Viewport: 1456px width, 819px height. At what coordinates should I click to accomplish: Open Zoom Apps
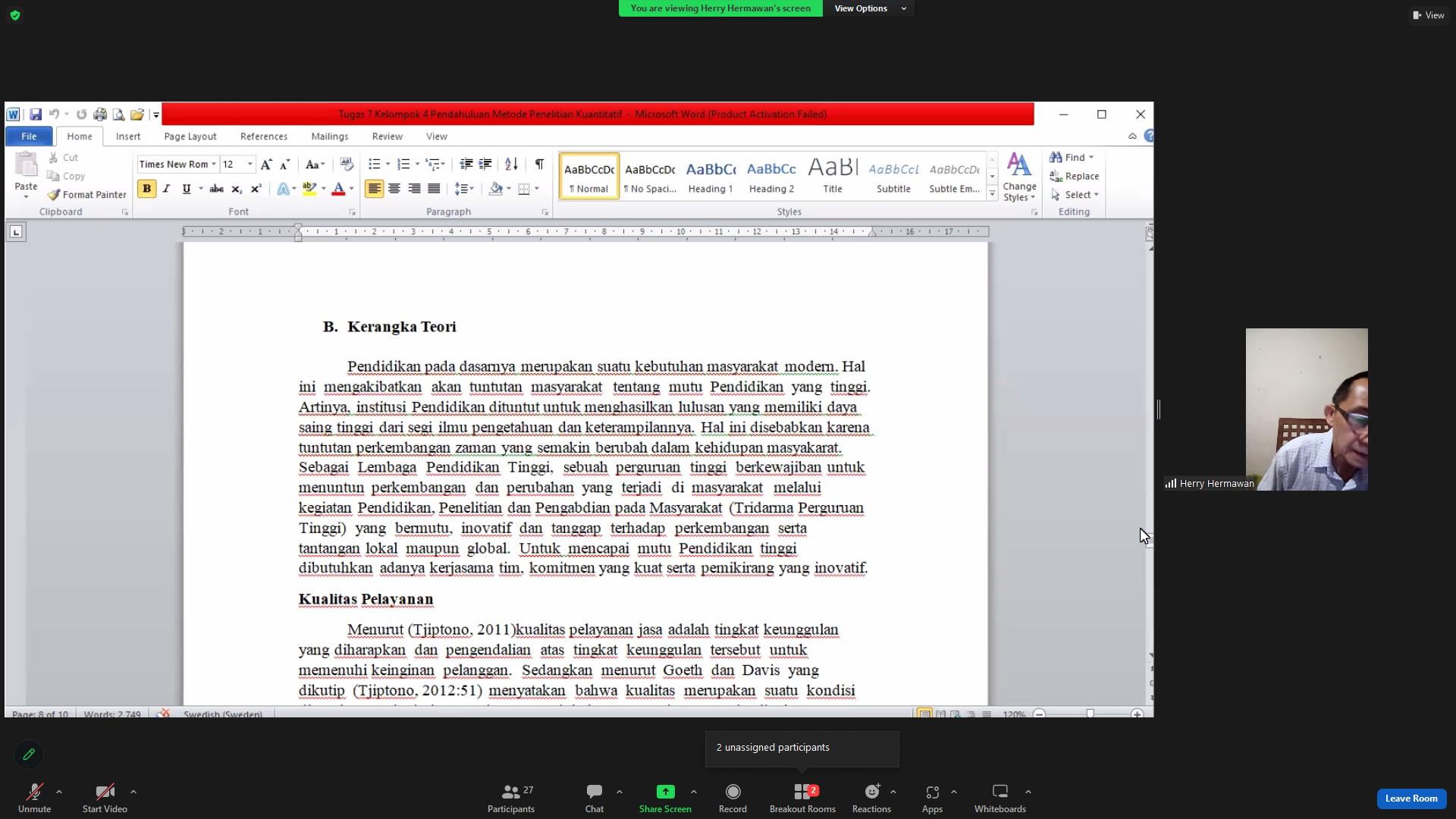coord(932,799)
